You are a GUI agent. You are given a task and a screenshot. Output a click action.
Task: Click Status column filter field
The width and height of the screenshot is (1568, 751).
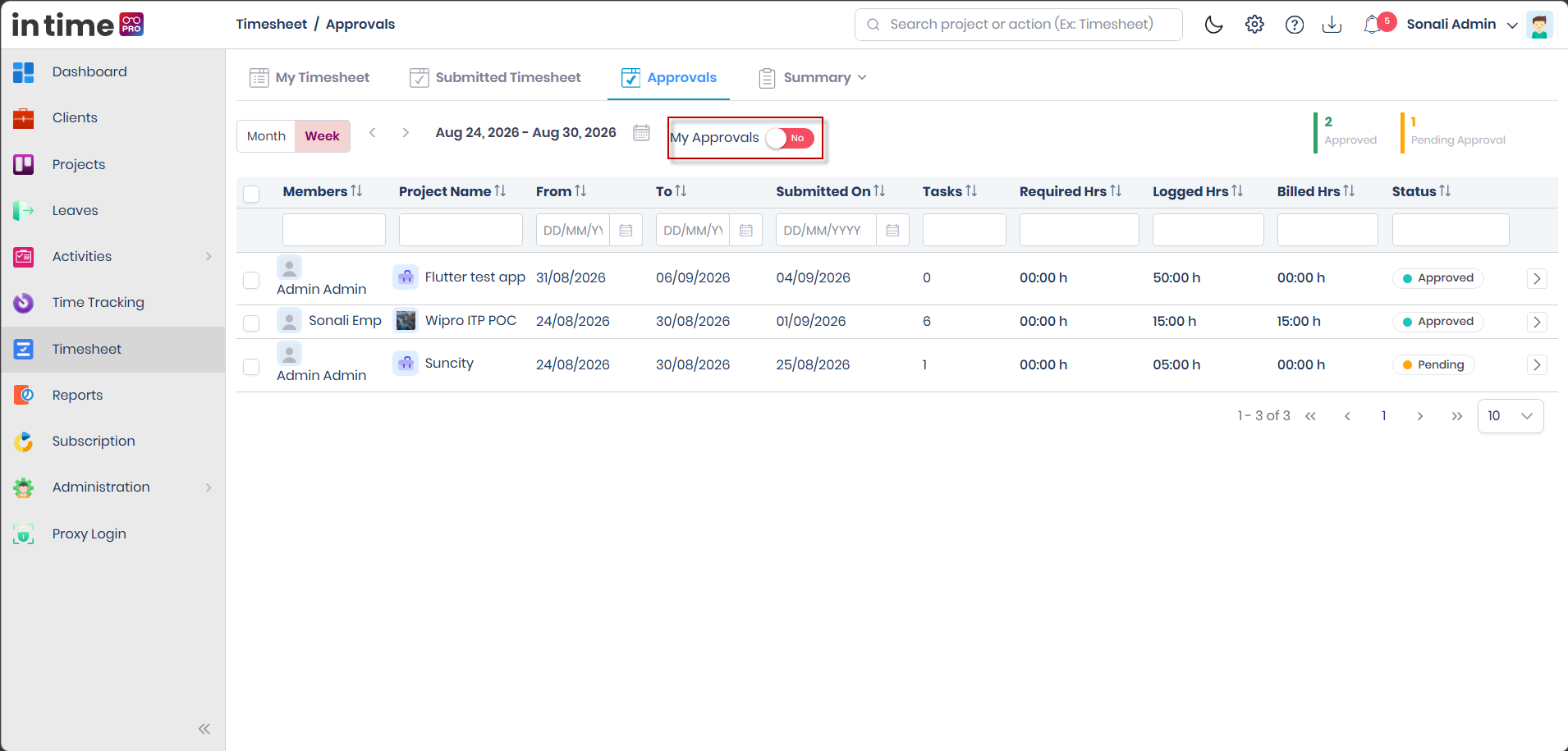click(1451, 230)
